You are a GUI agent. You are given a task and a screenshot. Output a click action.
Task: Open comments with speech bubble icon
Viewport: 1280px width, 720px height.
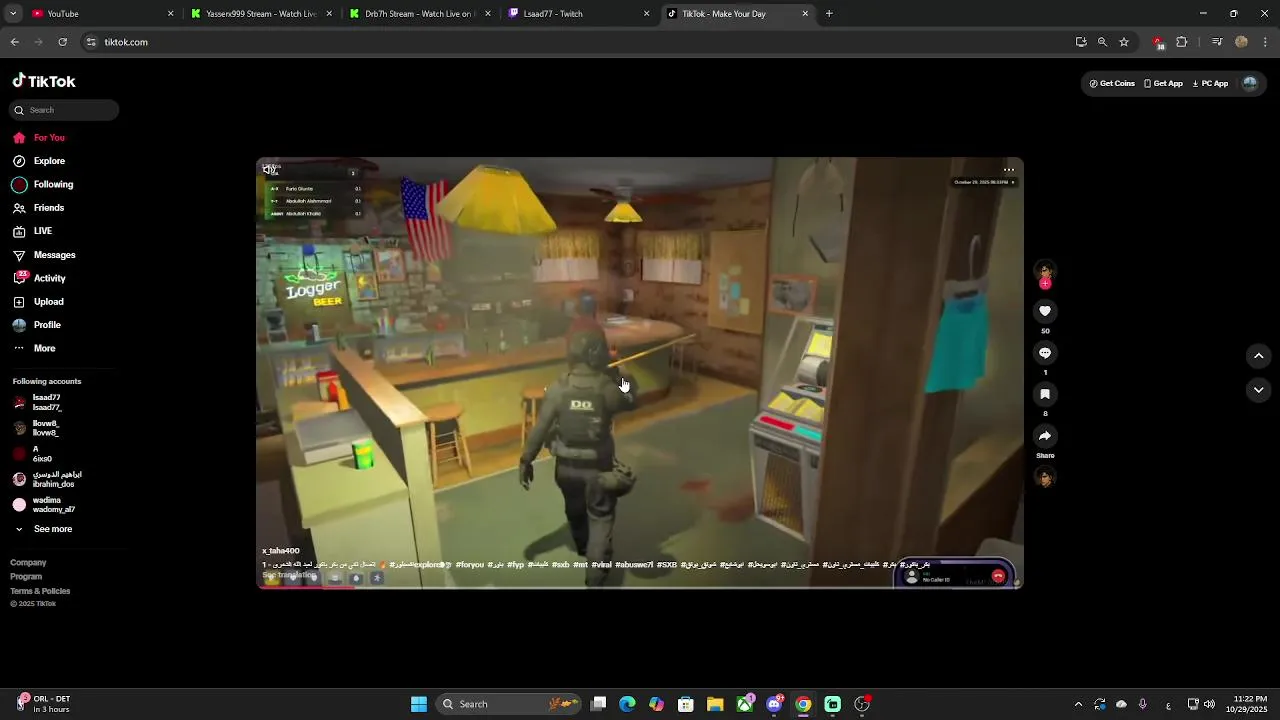click(1045, 353)
